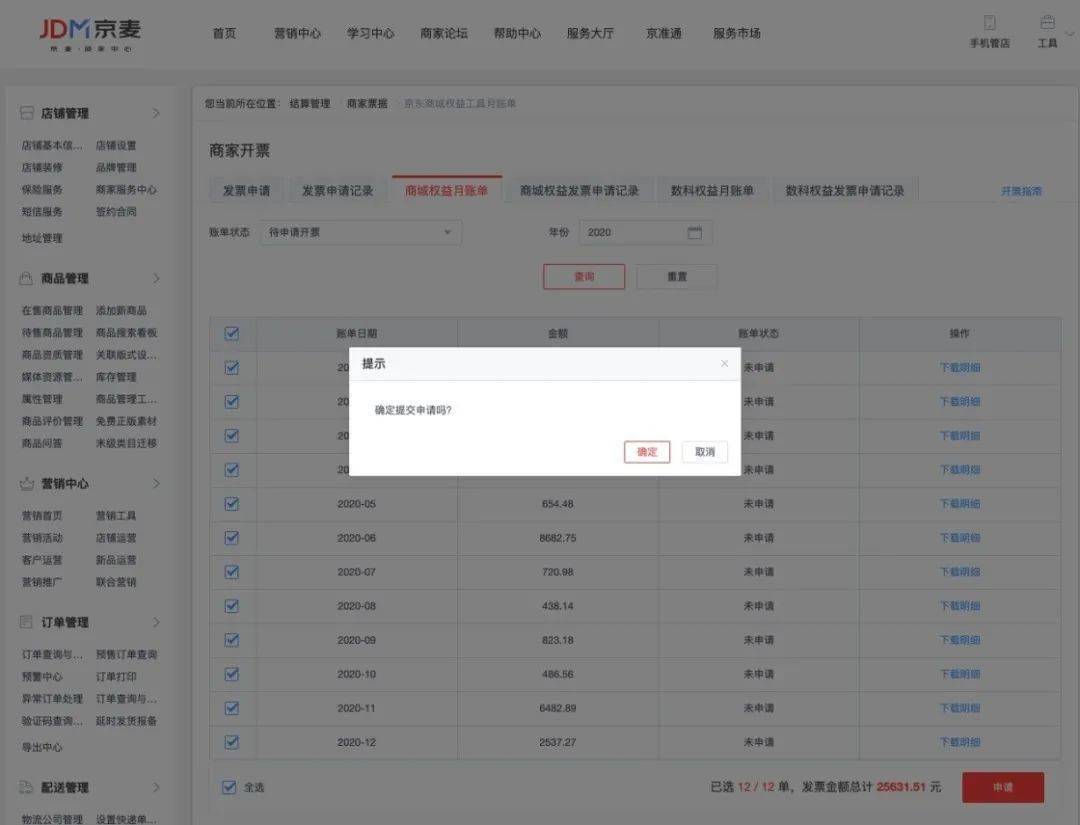The image size is (1080, 825).
Task: Expand the 订单管理 section chevron
Action: (x=156, y=622)
